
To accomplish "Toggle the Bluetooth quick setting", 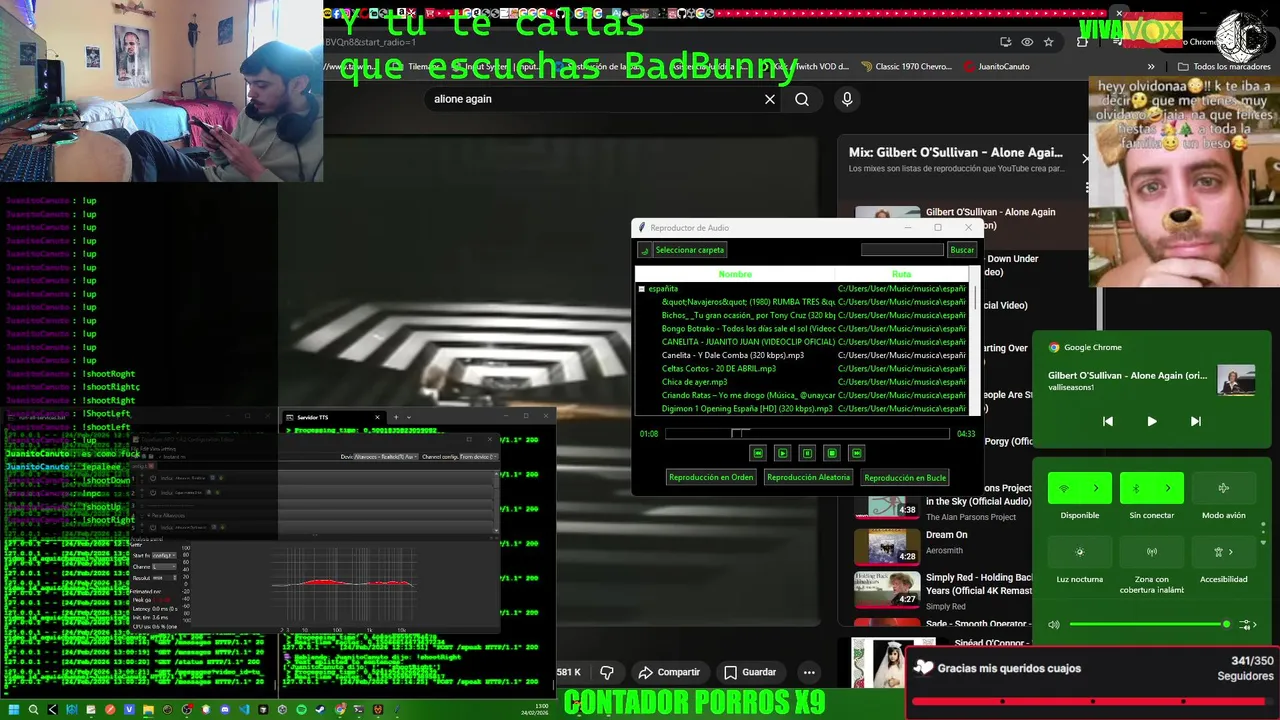I will [1136, 488].
